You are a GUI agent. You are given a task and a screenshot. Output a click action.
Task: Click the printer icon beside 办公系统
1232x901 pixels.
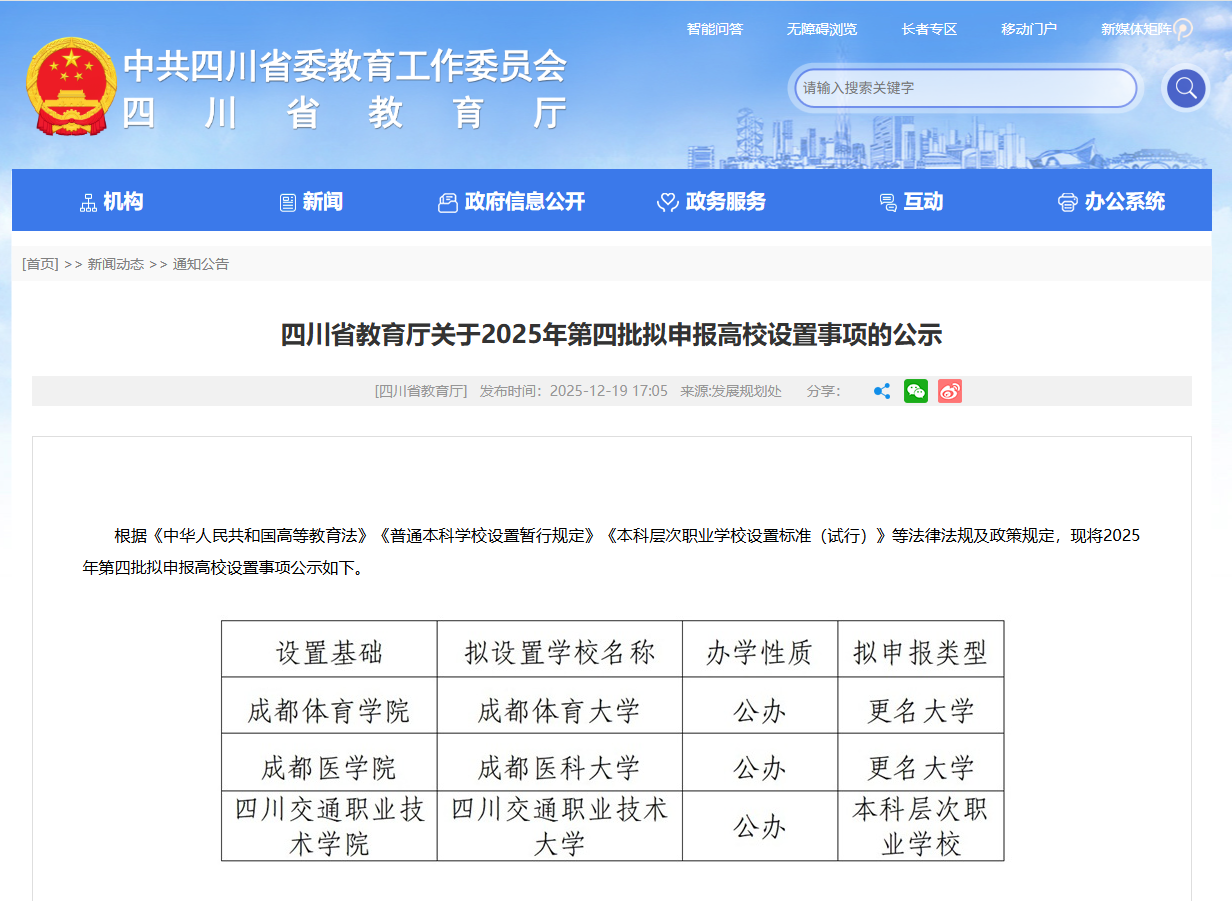click(1067, 202)
